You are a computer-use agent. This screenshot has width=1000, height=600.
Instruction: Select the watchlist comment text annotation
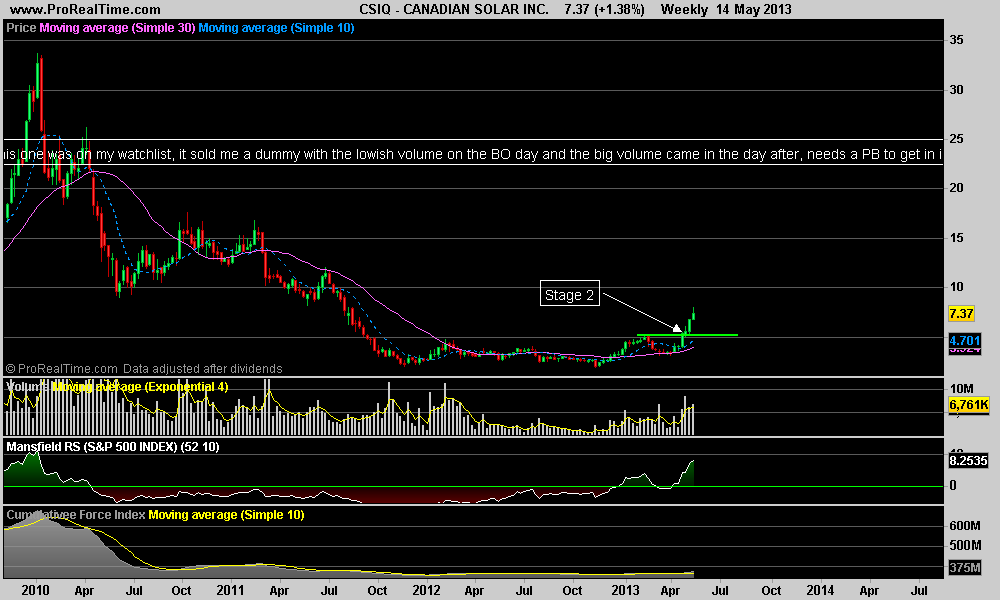(473, 154)
